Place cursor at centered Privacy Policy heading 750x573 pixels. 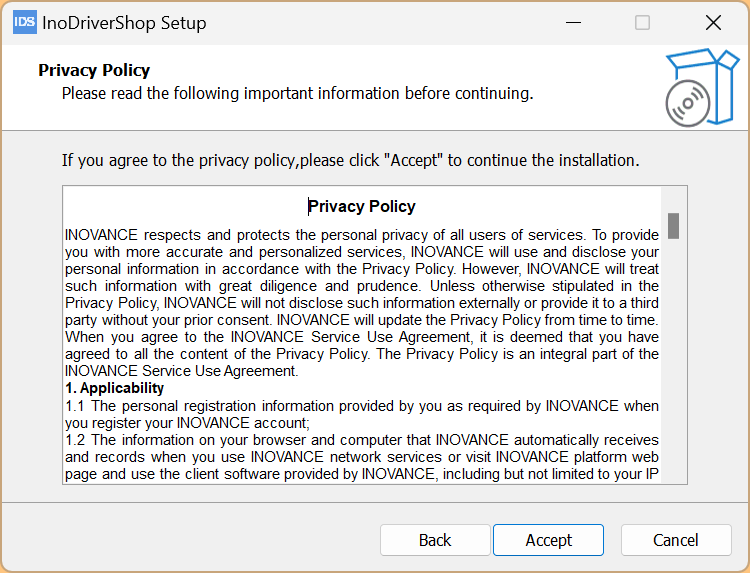pyautogui.click(x=362, y=206)
